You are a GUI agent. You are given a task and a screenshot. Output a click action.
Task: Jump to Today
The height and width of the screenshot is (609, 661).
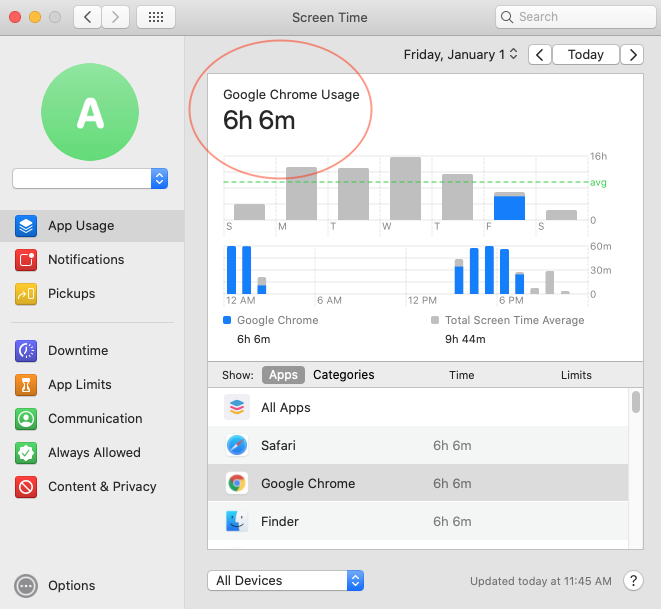pyautogui.click(x=586, y=55)
